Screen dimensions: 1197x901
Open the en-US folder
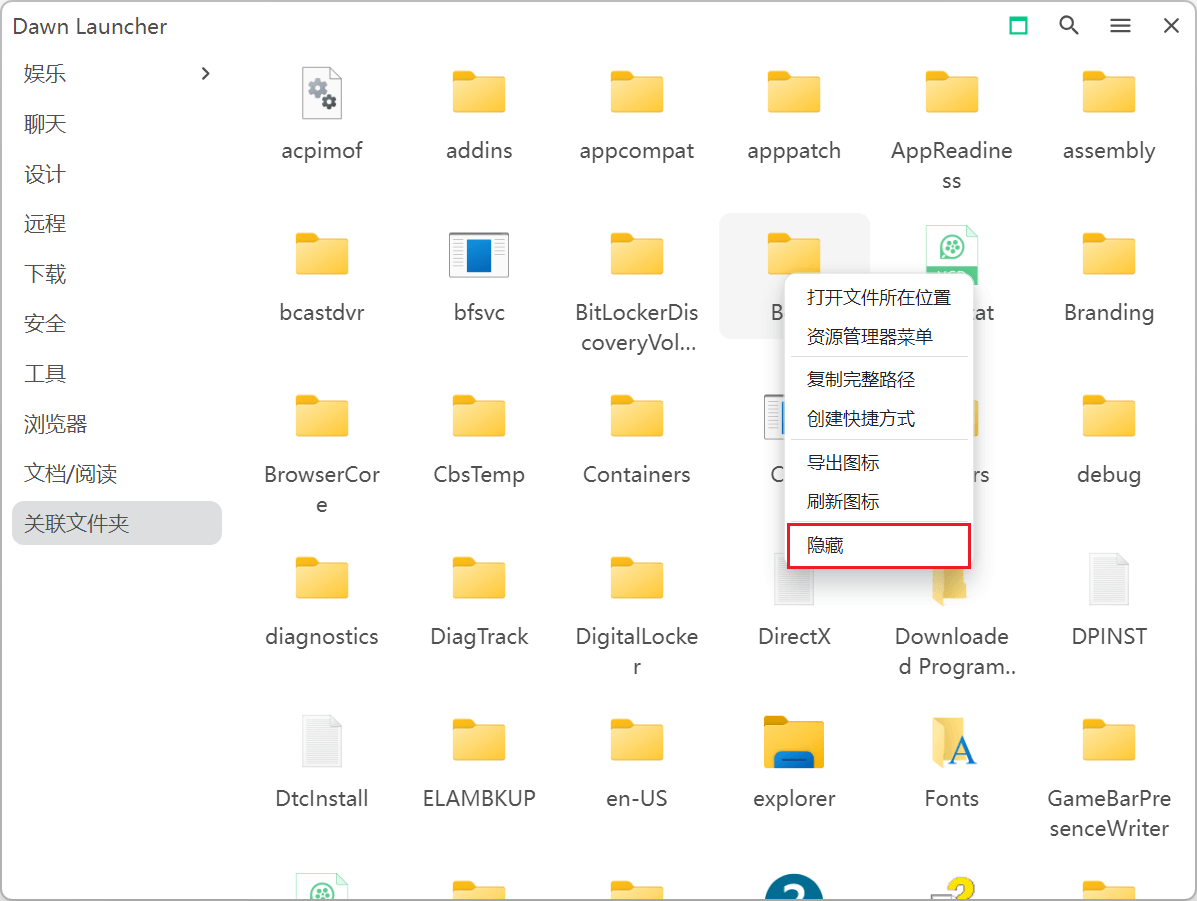click(x=637, y=740)
